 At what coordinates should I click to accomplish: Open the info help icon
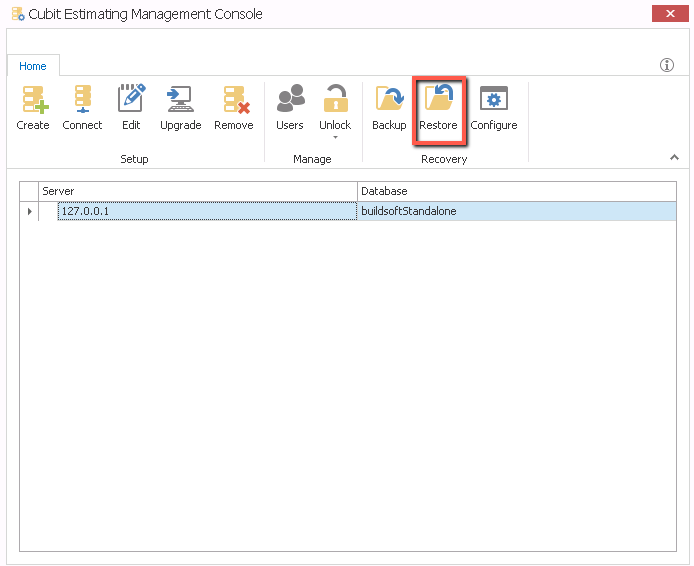[x=667, y=65]
